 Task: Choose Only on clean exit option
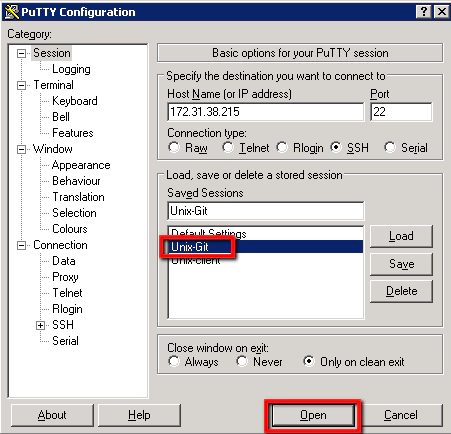point(309,361)
